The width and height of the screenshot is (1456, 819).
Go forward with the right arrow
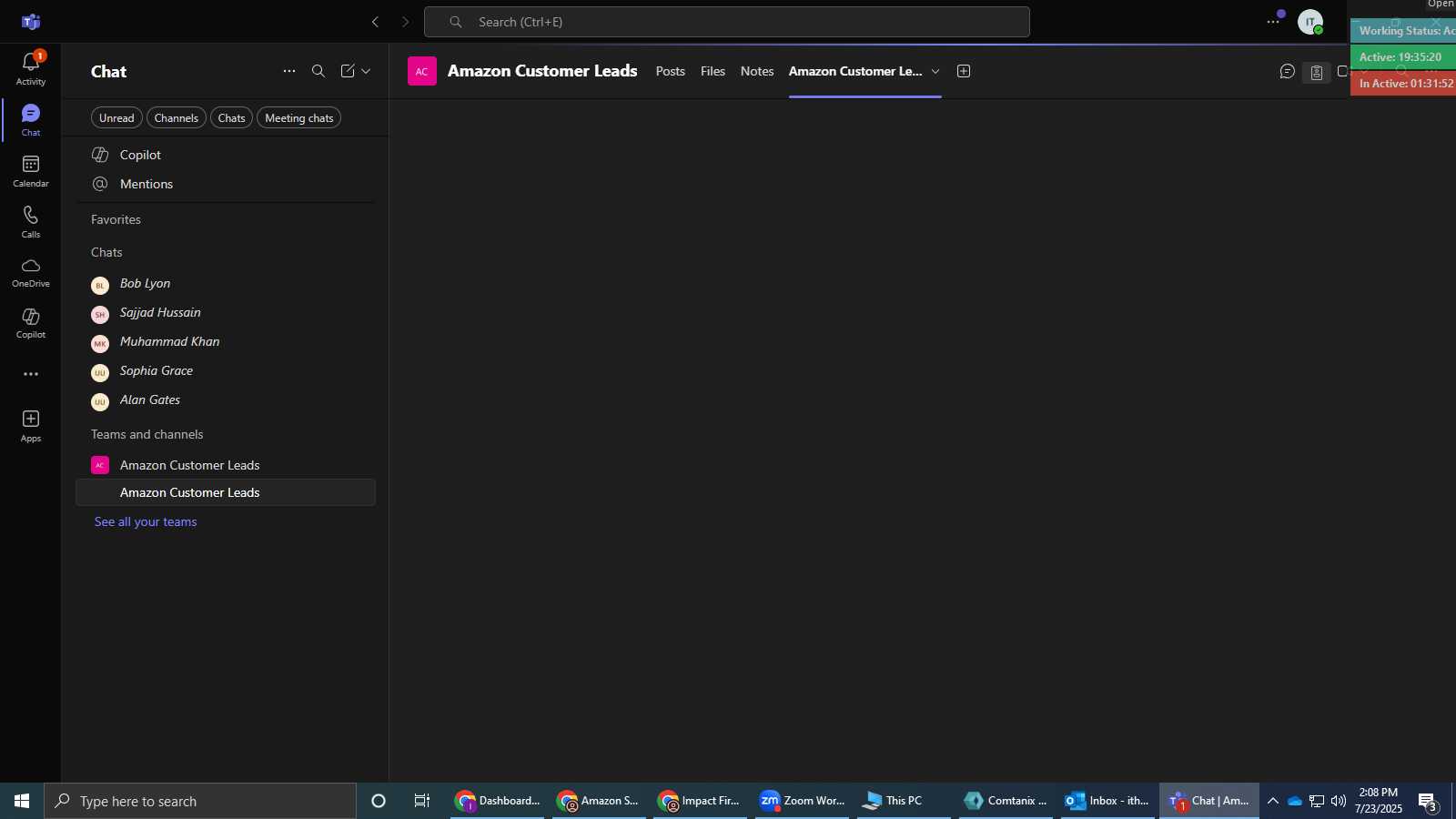[x=406, y=22]
